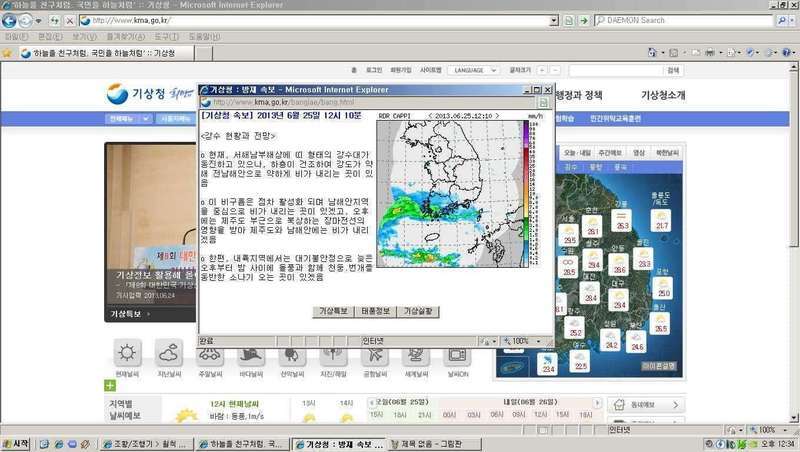The height and width of the screenshot is (452, 800).
Task: Click the 아이콘설명 button on weather map
Action: tap(659, 366)
